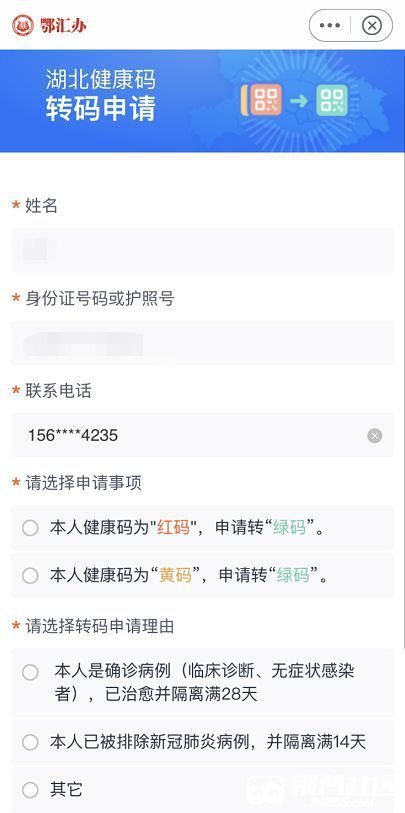The height and width of the screenshot is (813, 405).
Task: Tap the red QR code icon in banner
Action: [265, 100]
